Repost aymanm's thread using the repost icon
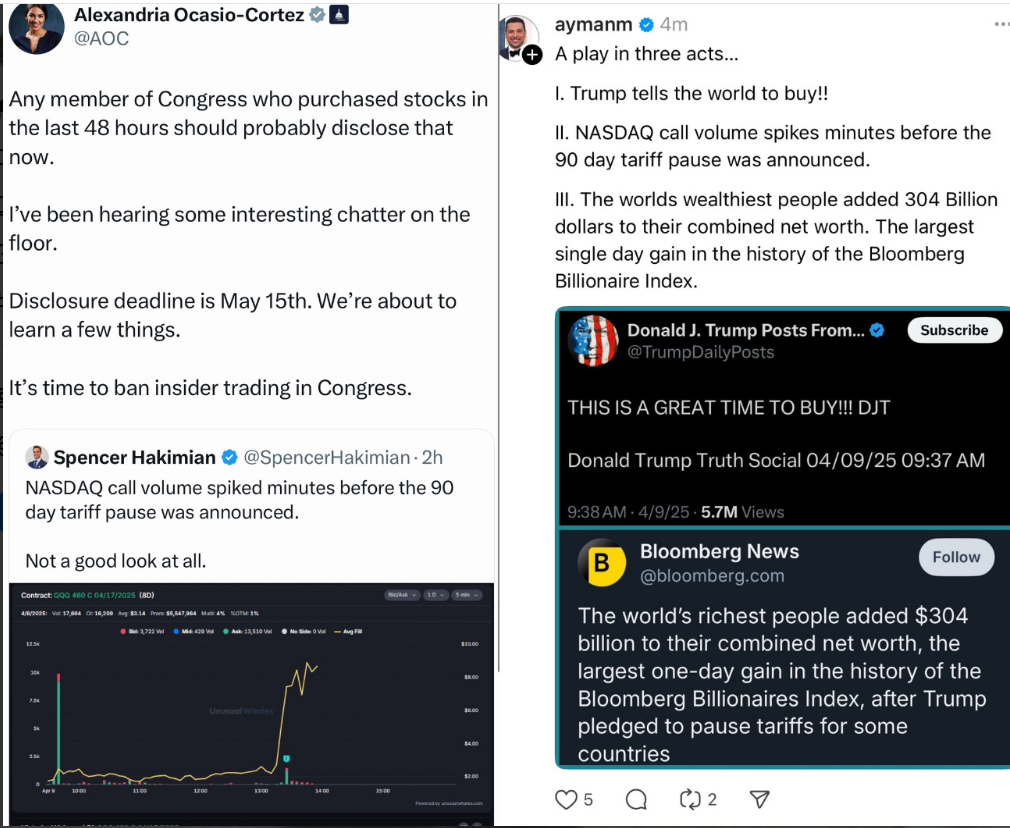The image size is (1010, 828). (x=689, y=799)
